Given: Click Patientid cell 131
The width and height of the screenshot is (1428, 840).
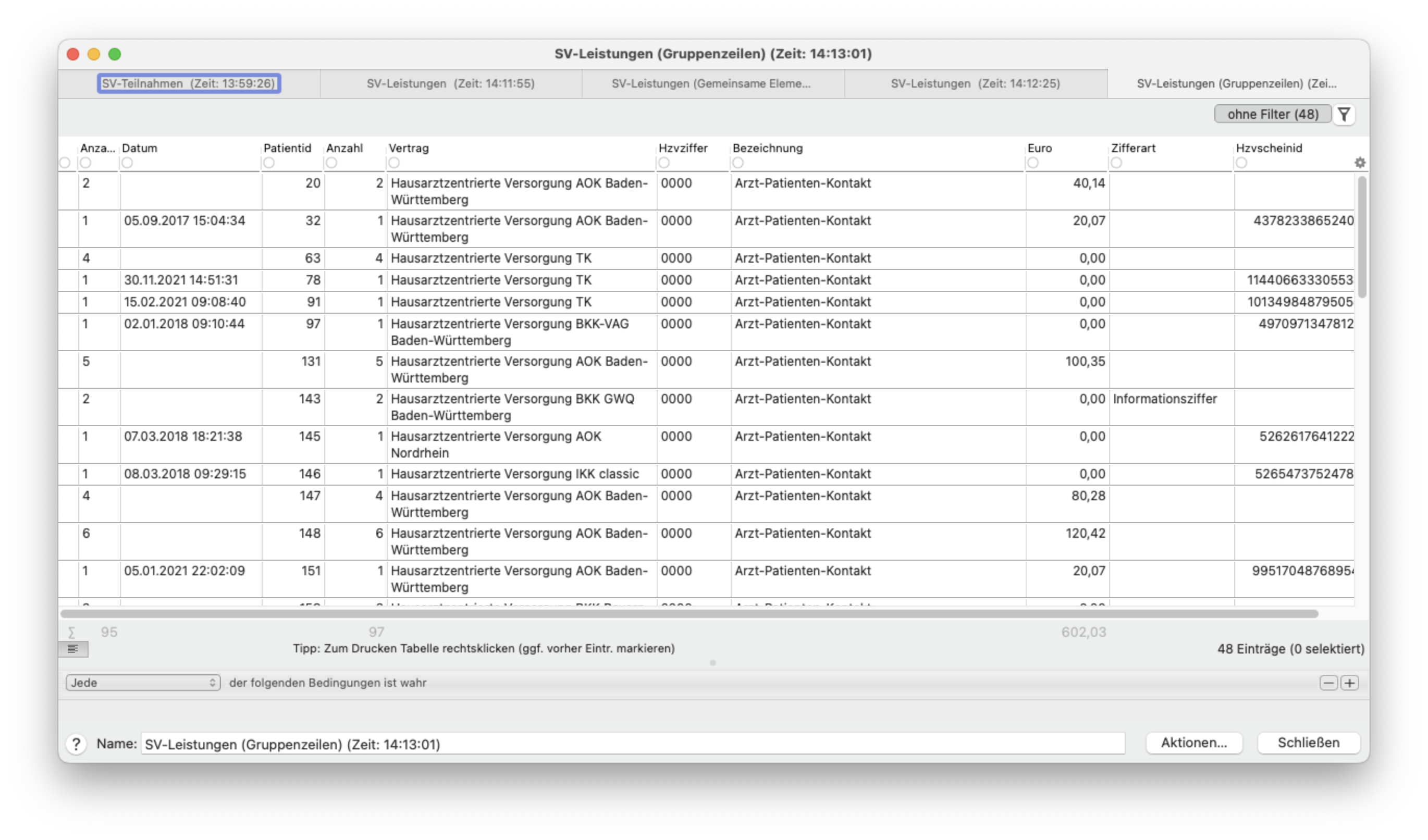Looking at the screenshot, I should point(311,361).
